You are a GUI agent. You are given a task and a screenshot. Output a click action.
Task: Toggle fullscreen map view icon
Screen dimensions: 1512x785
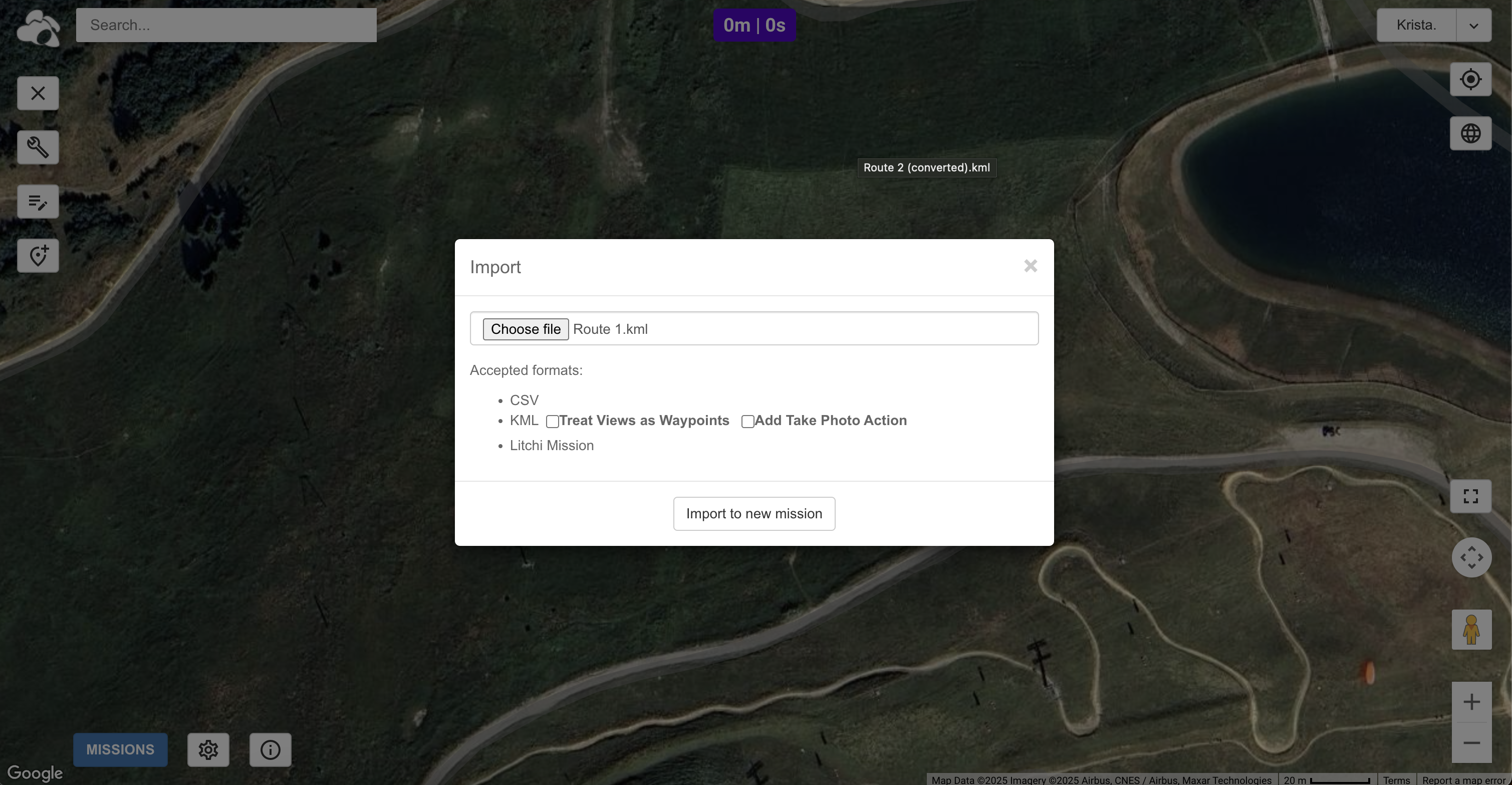pyautogui.click(x=1470, y=497)
